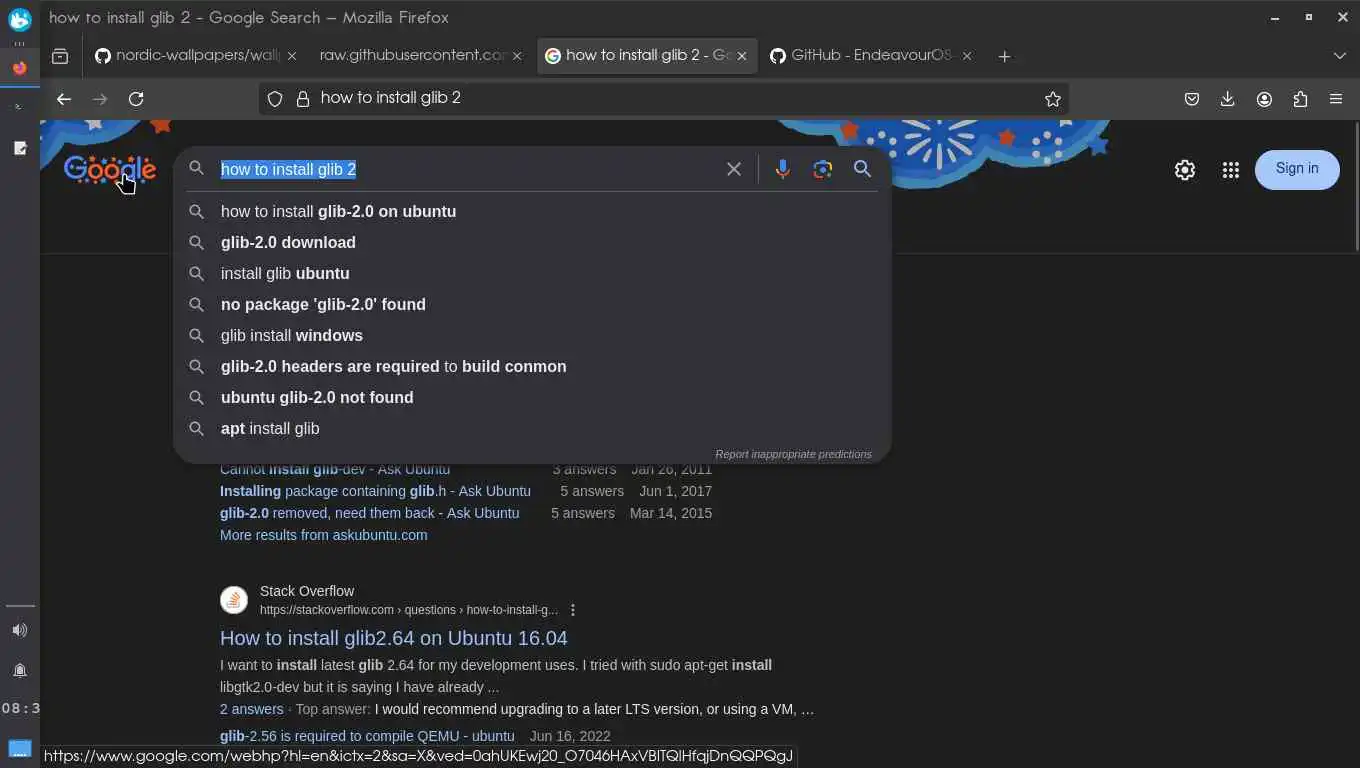Open the extensions puzzle icon
Screen dimensions: 1360x768
point(1300,98)
